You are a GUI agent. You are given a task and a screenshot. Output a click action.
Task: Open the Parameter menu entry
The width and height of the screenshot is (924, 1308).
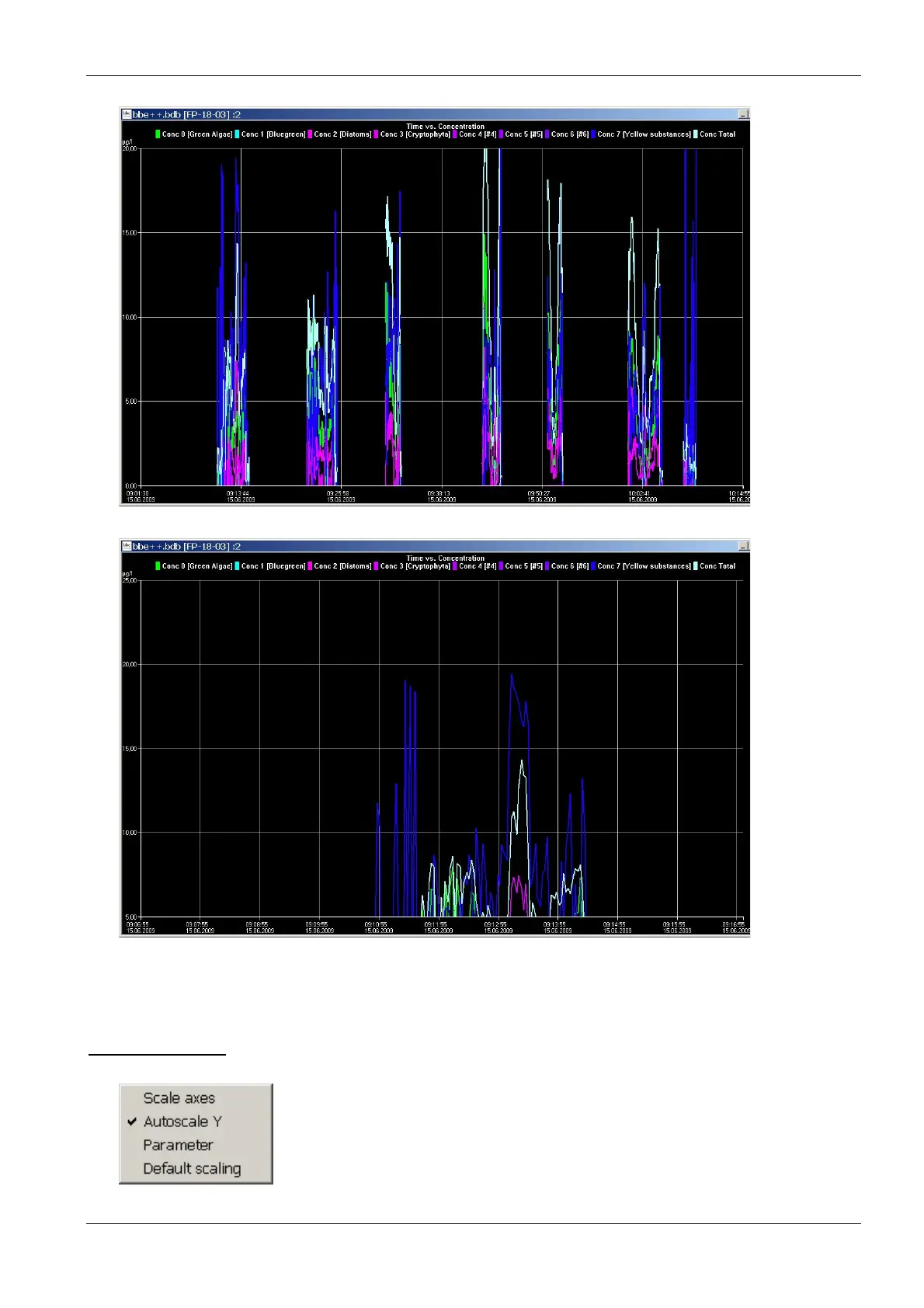pos(196,1144)
